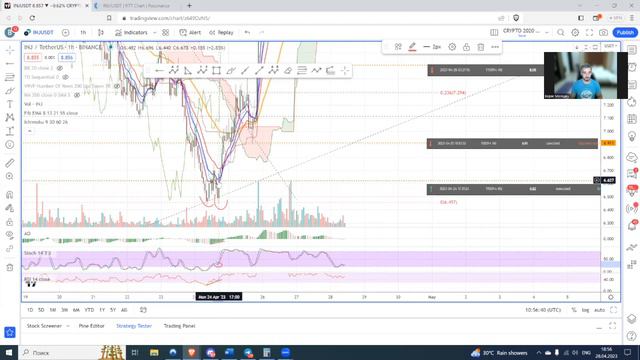Viewport: 640px width, 360px height.
Task: Open the Indicators dialog
Action: click(131, 32)
